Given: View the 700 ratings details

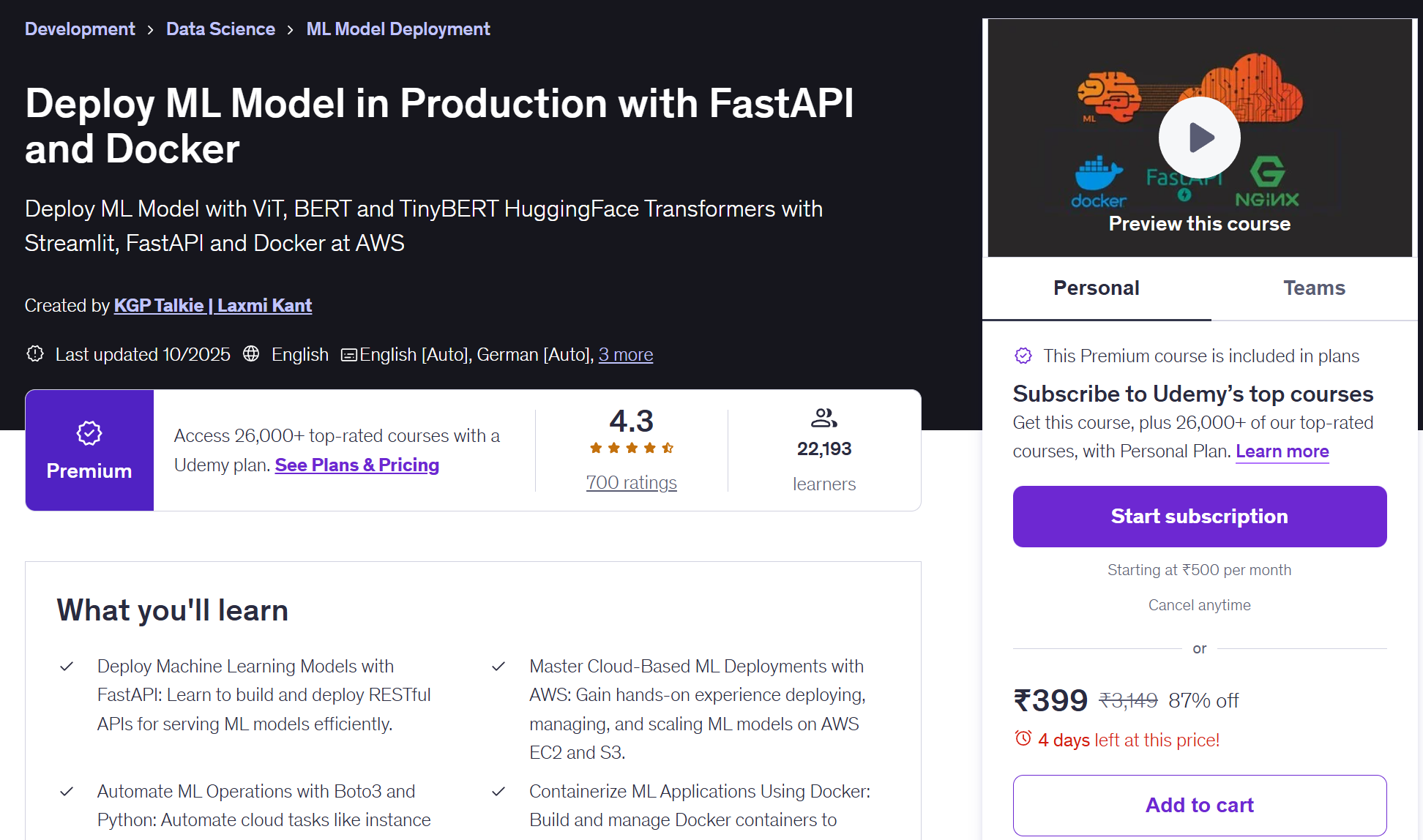Looking at the screenshot, I should point(631,481).
